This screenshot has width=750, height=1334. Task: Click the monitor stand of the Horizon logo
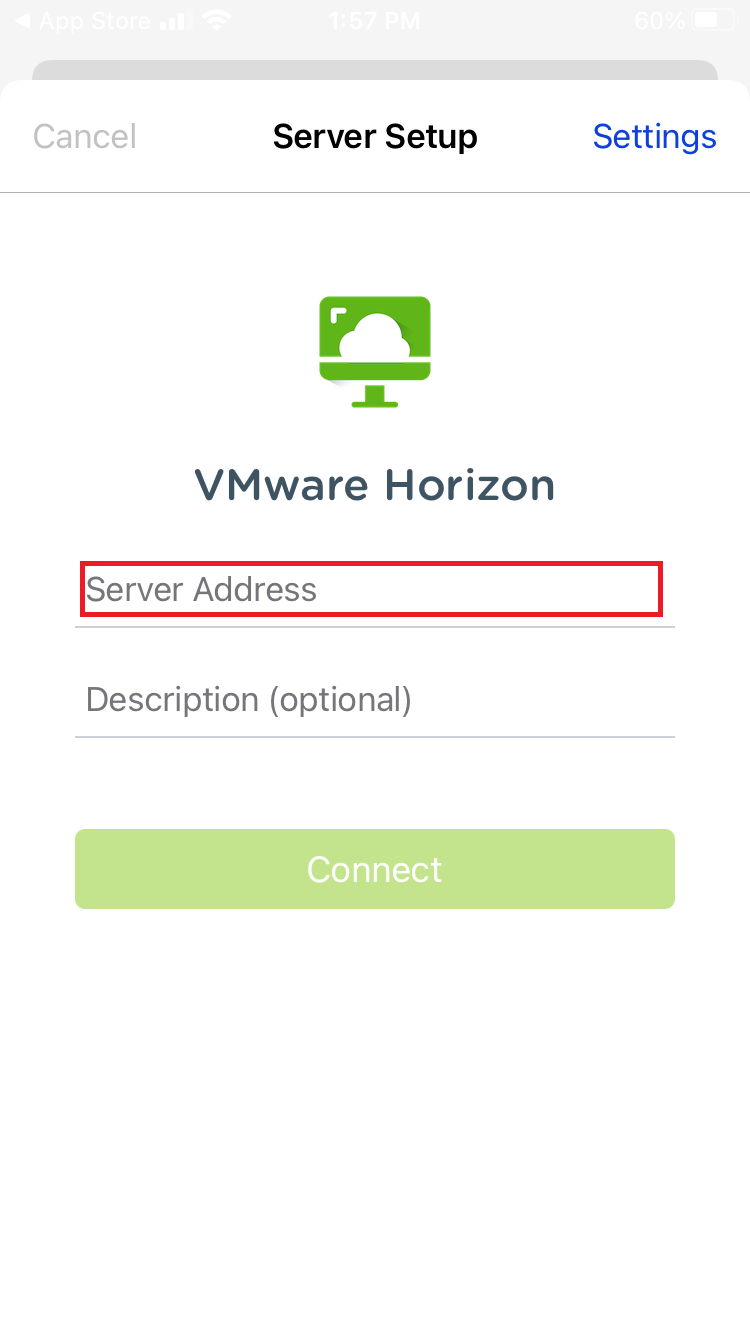click(x=375, y=395)
